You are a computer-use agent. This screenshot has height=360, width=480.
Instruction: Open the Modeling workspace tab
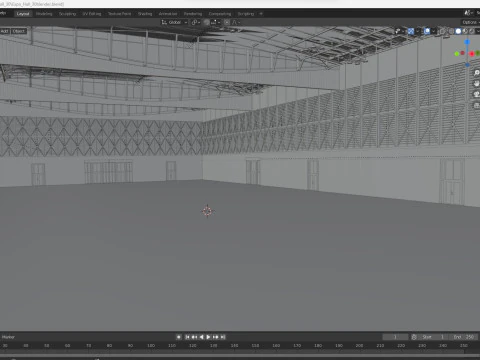[x=44, y=14]
